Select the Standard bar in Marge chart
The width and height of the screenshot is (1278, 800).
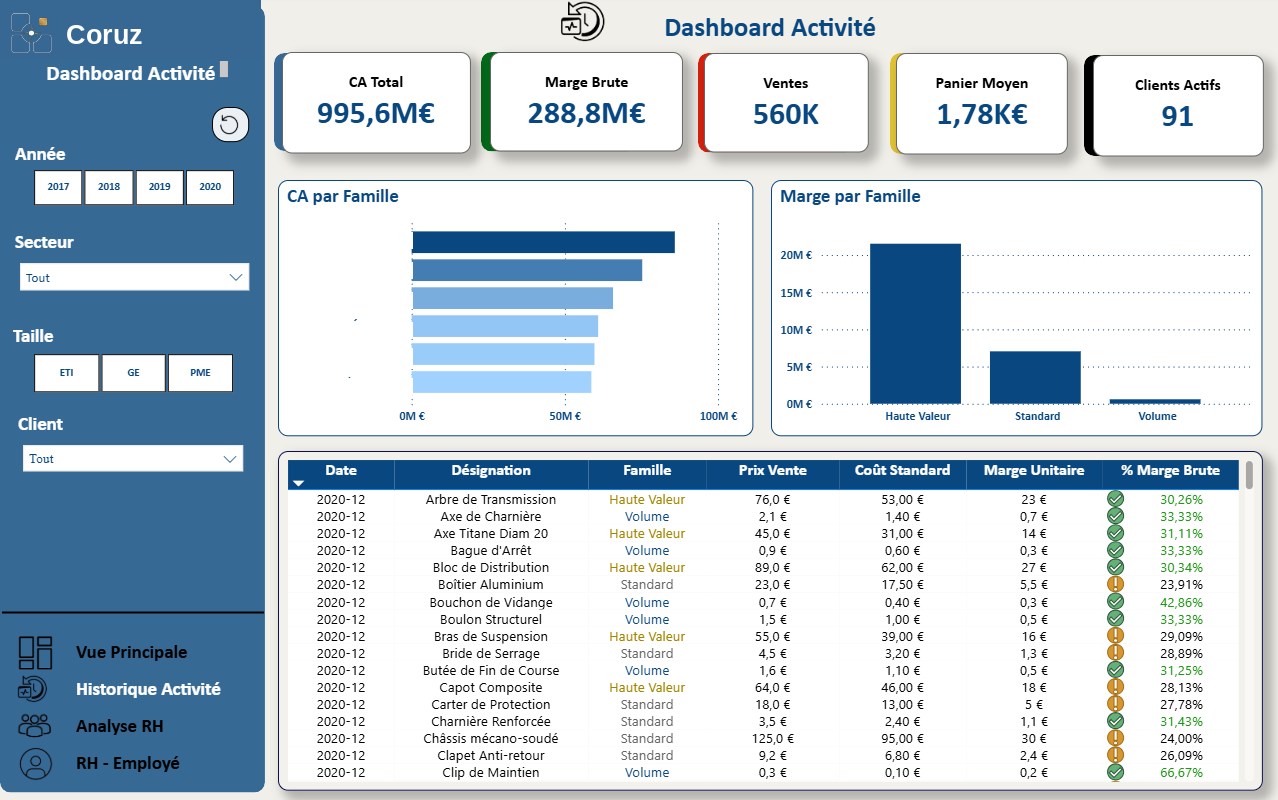(1035, 377)
